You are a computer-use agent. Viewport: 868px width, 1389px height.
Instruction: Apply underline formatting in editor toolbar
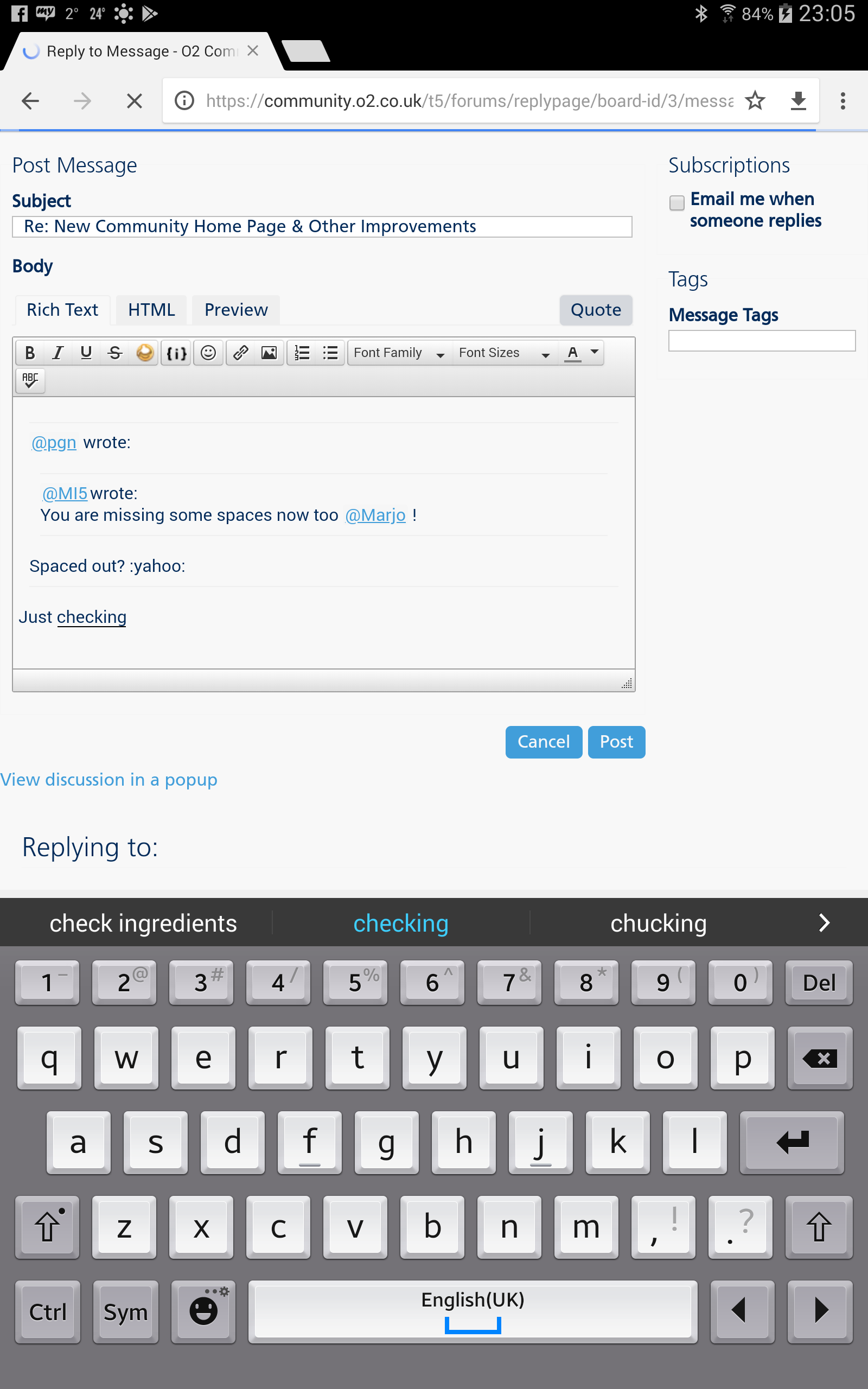point(86,353)
